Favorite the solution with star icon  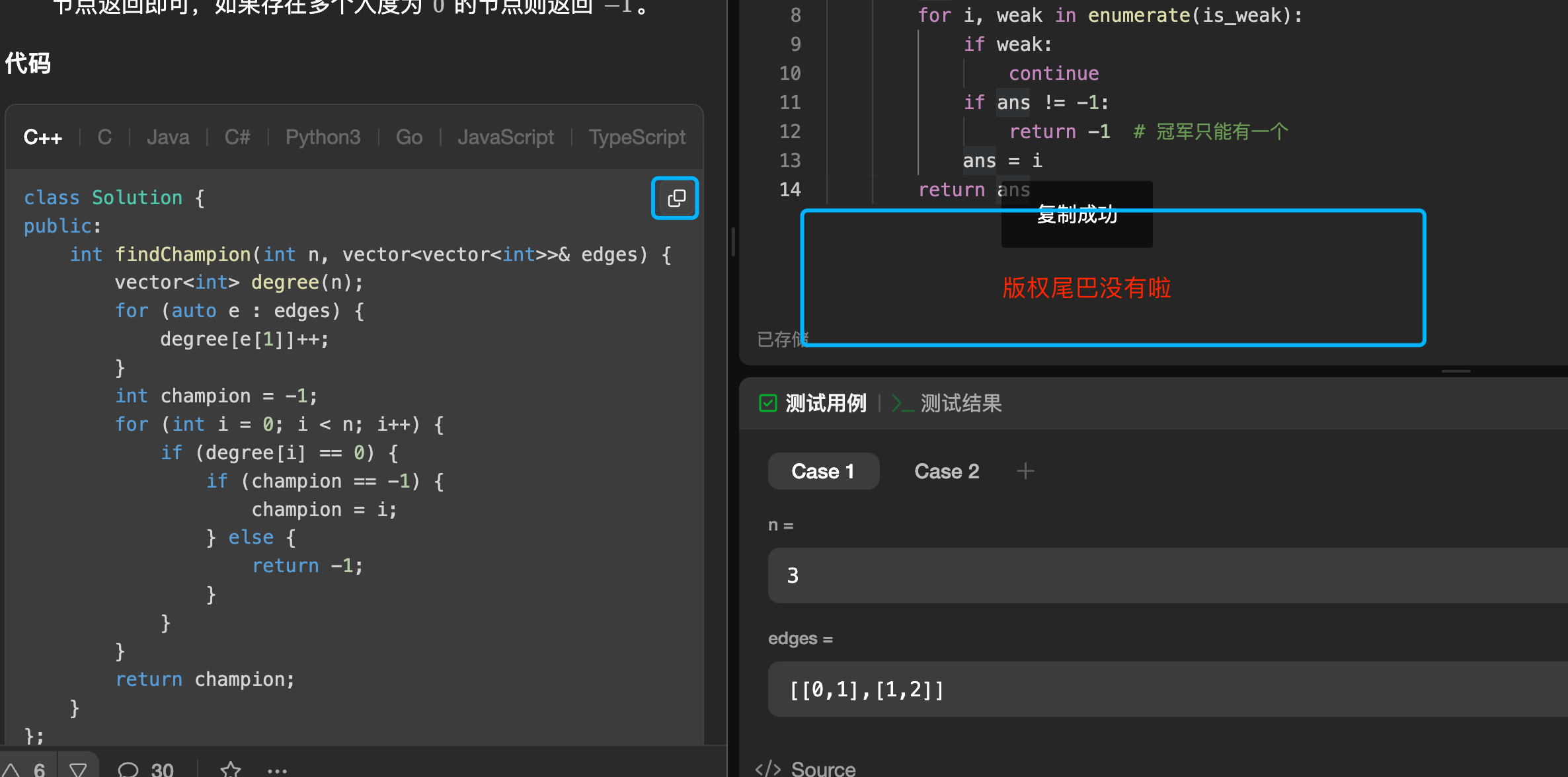230,770
